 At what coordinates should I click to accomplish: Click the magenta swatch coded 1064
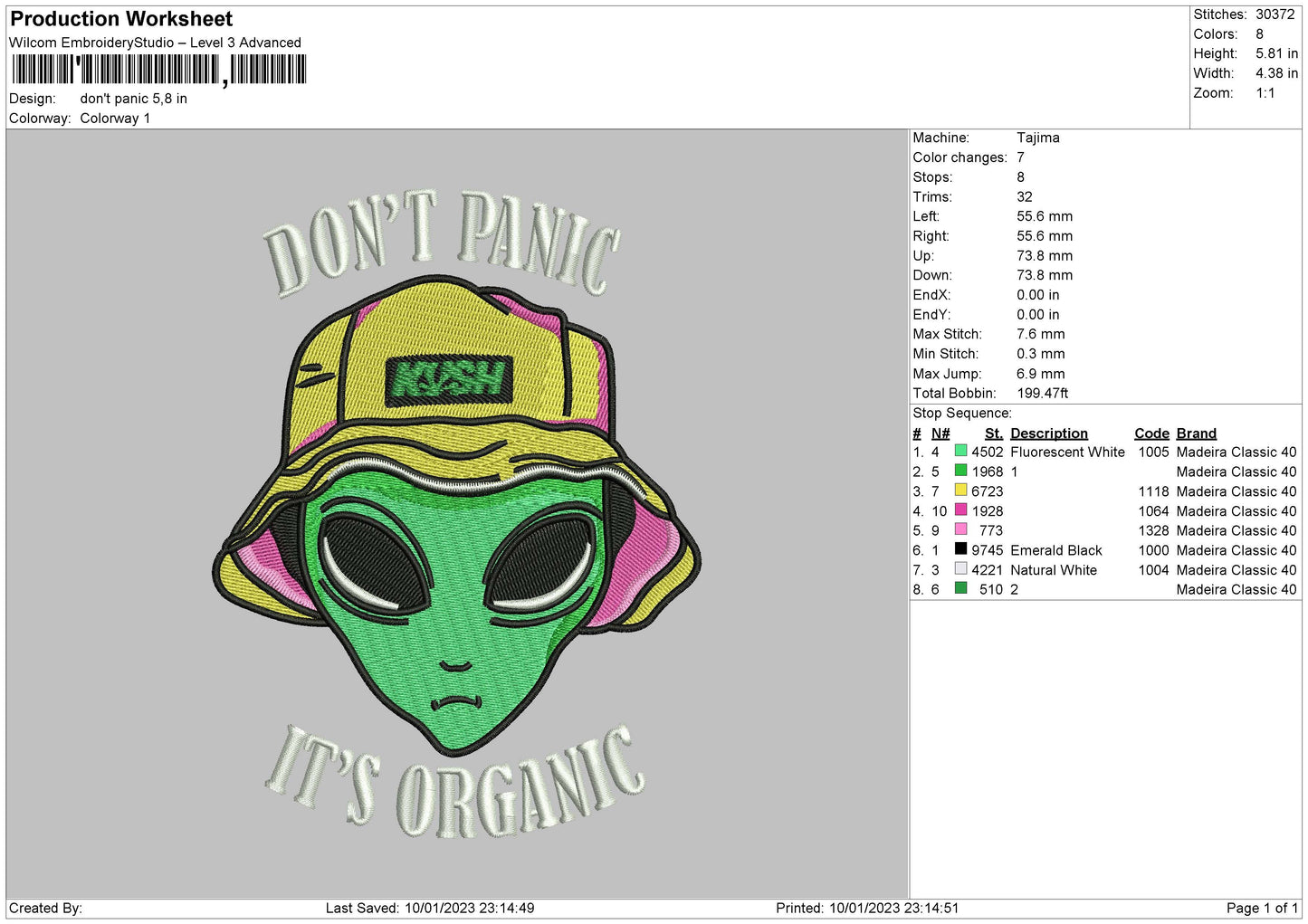(960, 510)
